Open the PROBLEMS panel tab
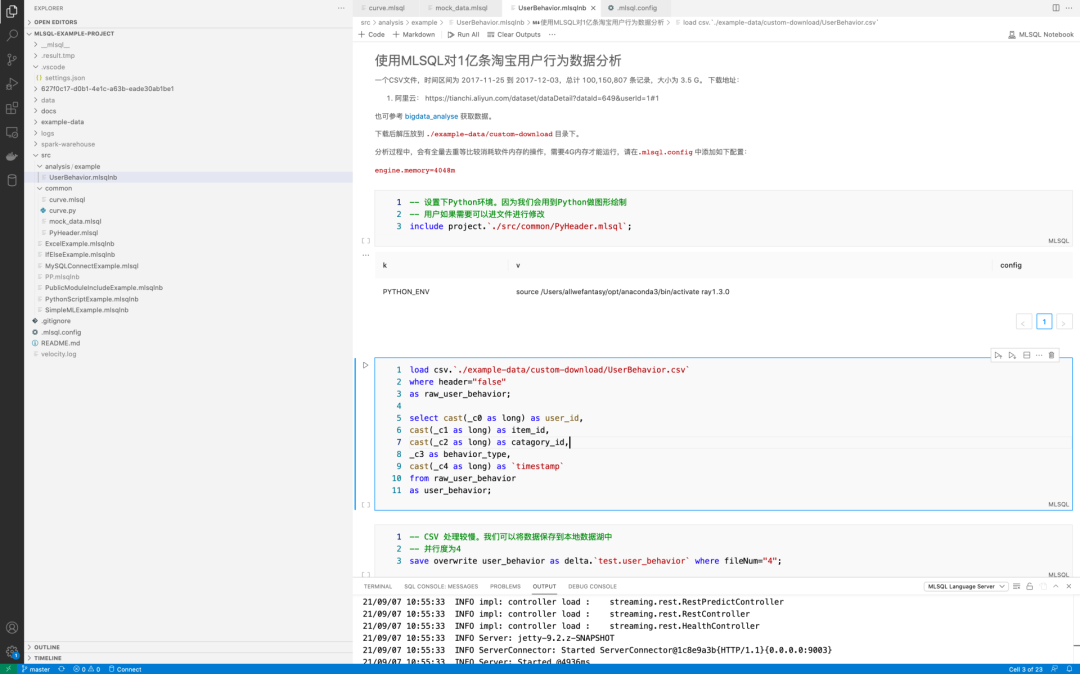 pos(505,587)
